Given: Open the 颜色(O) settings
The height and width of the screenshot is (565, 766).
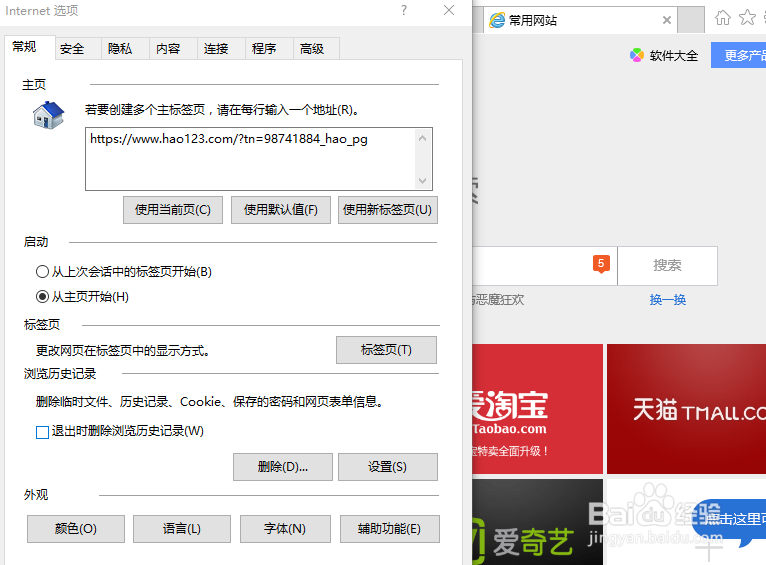Looking at the screenshot, I should click(76, 529).
